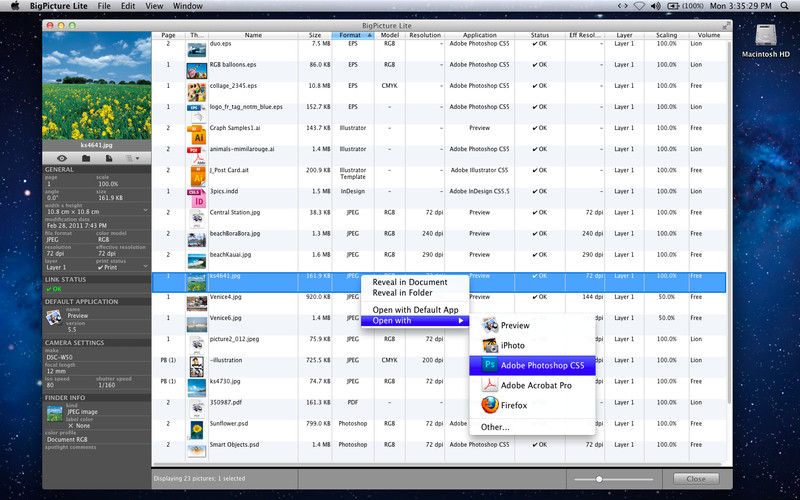This screenshot has height=500, width=800.
Task: Click the -illustration row thumbnail
Action: (196, 367)
